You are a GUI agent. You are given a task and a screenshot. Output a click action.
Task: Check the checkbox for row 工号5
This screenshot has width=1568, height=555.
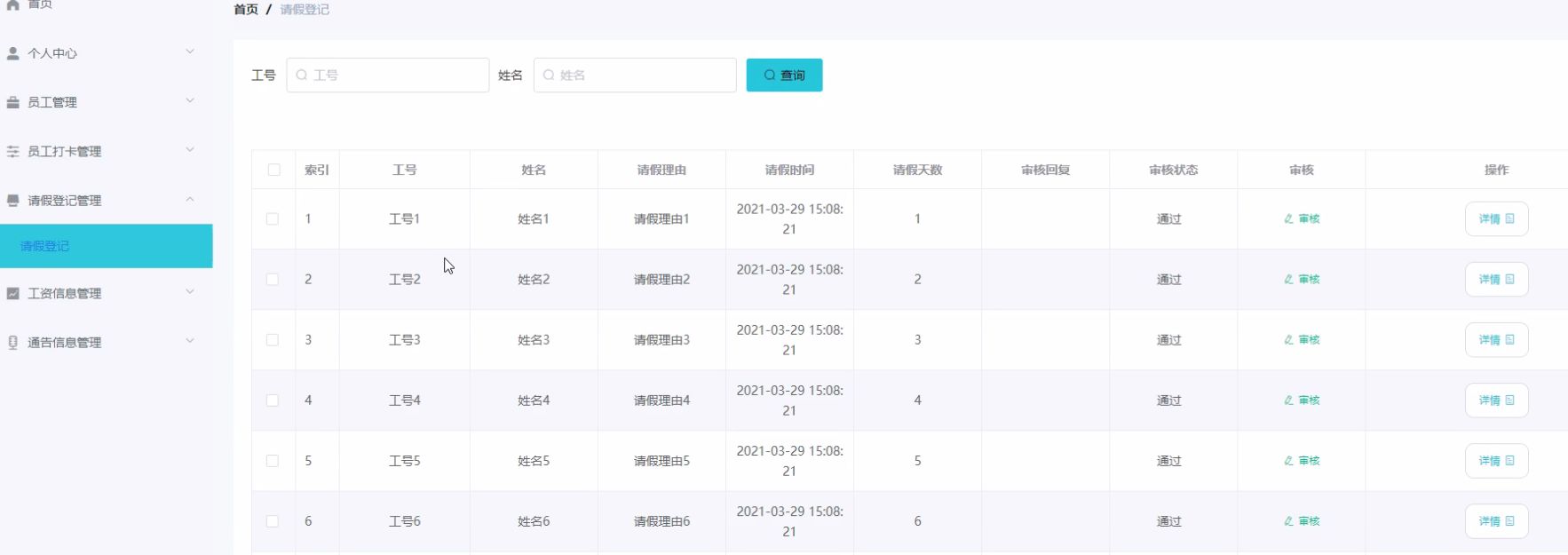click(273, 461)
